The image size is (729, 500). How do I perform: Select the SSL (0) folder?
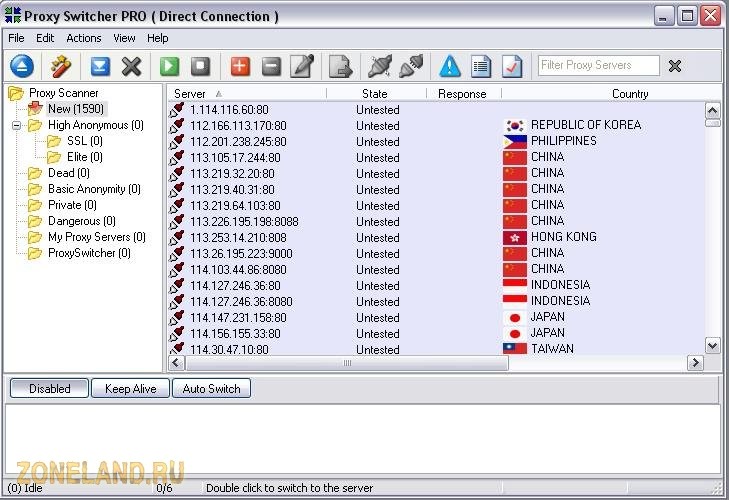[85, 141]
